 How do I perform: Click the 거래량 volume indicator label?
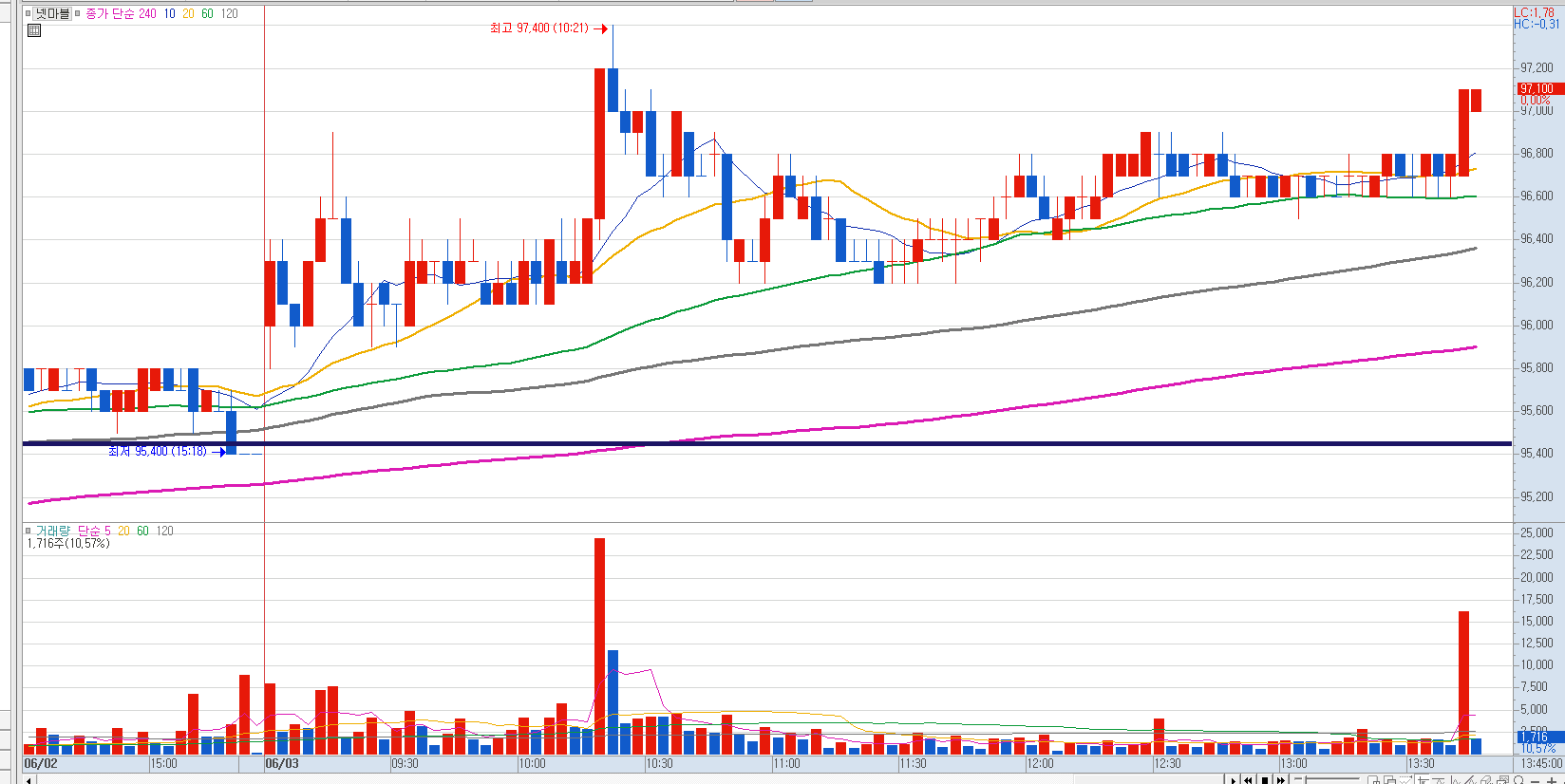(x=52, y=531)
